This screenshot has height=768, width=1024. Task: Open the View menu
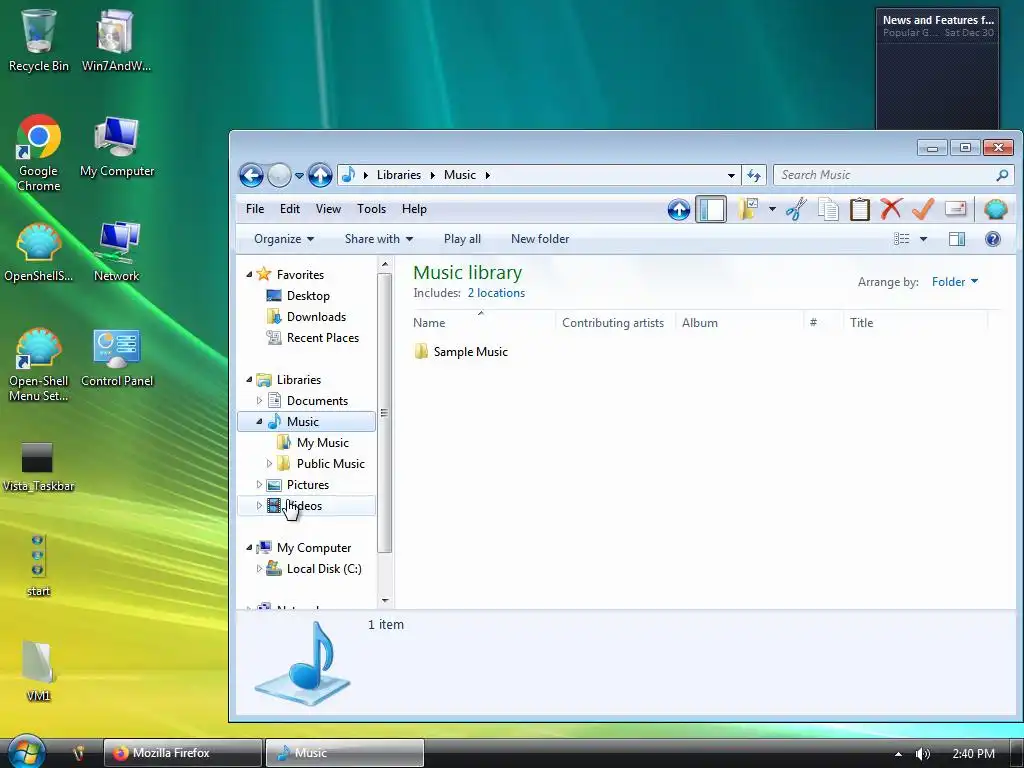pyautogui.click(x=328, y=209)
